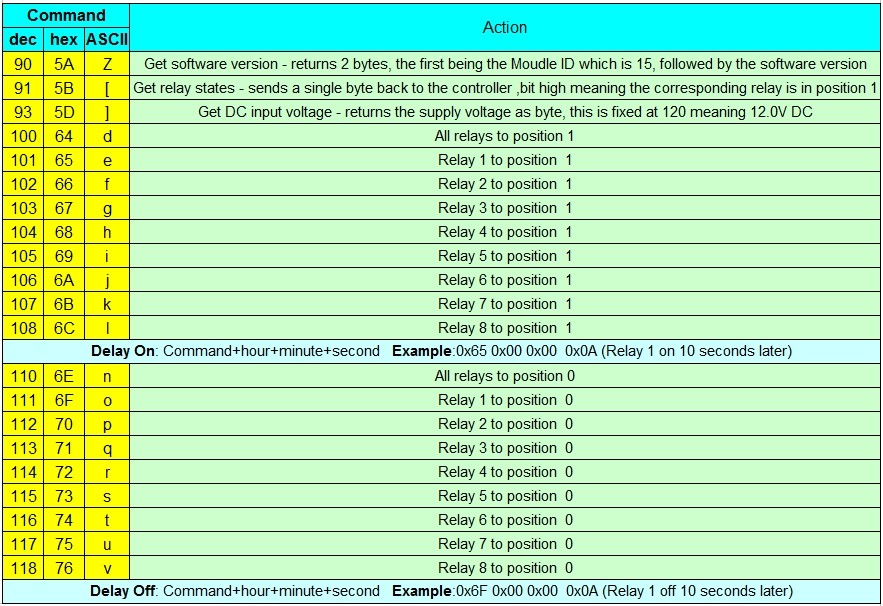This screenshot has width=883, height=606.
Task: Click decimal value 116 cell
Action: coord(23,520)
